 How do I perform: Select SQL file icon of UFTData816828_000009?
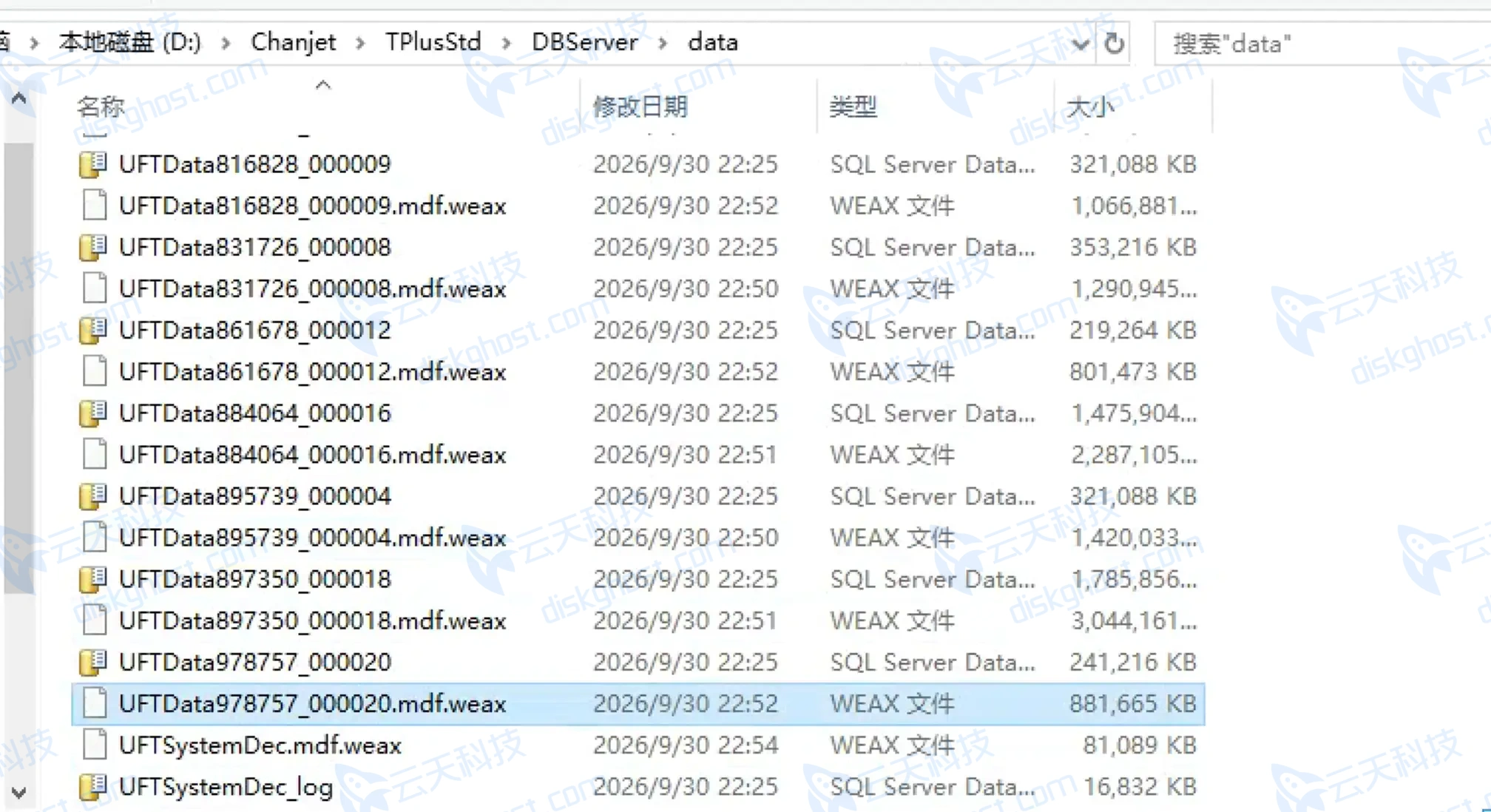pos(93,164)
